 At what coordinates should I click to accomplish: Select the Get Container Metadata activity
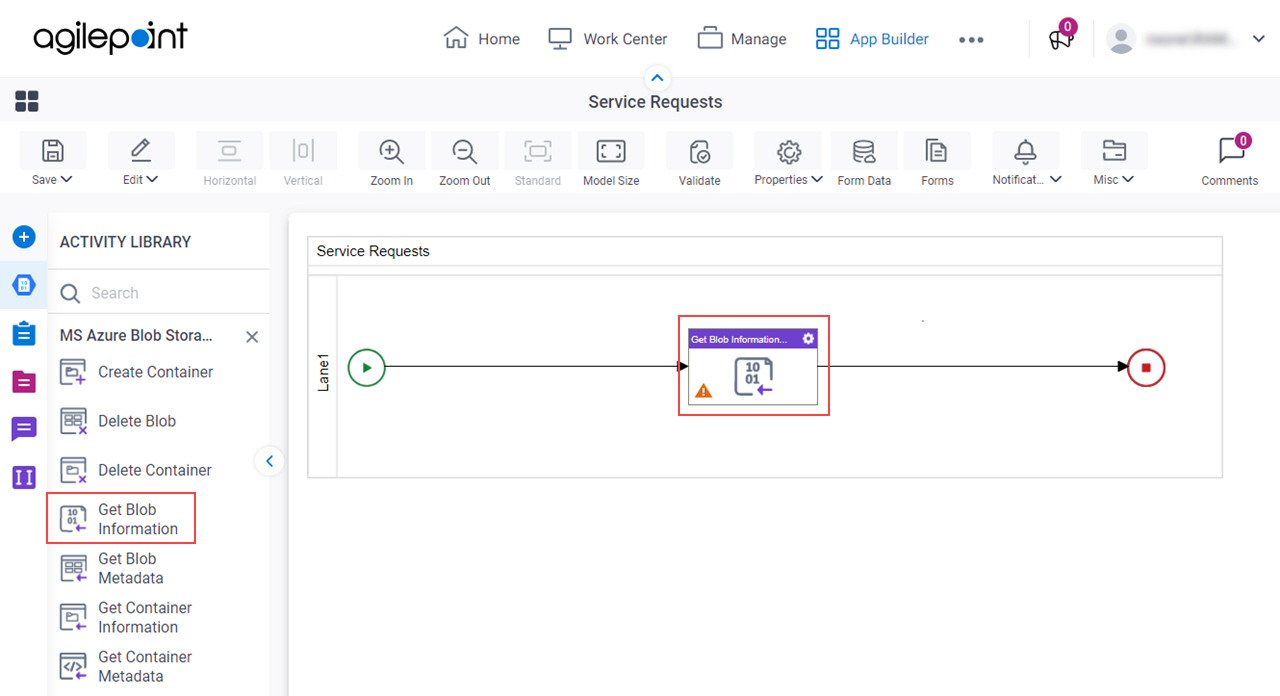(x=126, y=666)
